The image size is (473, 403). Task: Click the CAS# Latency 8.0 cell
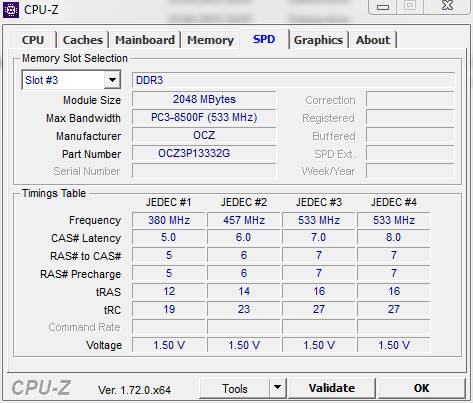pyautogui.click(x=394, y=237)
